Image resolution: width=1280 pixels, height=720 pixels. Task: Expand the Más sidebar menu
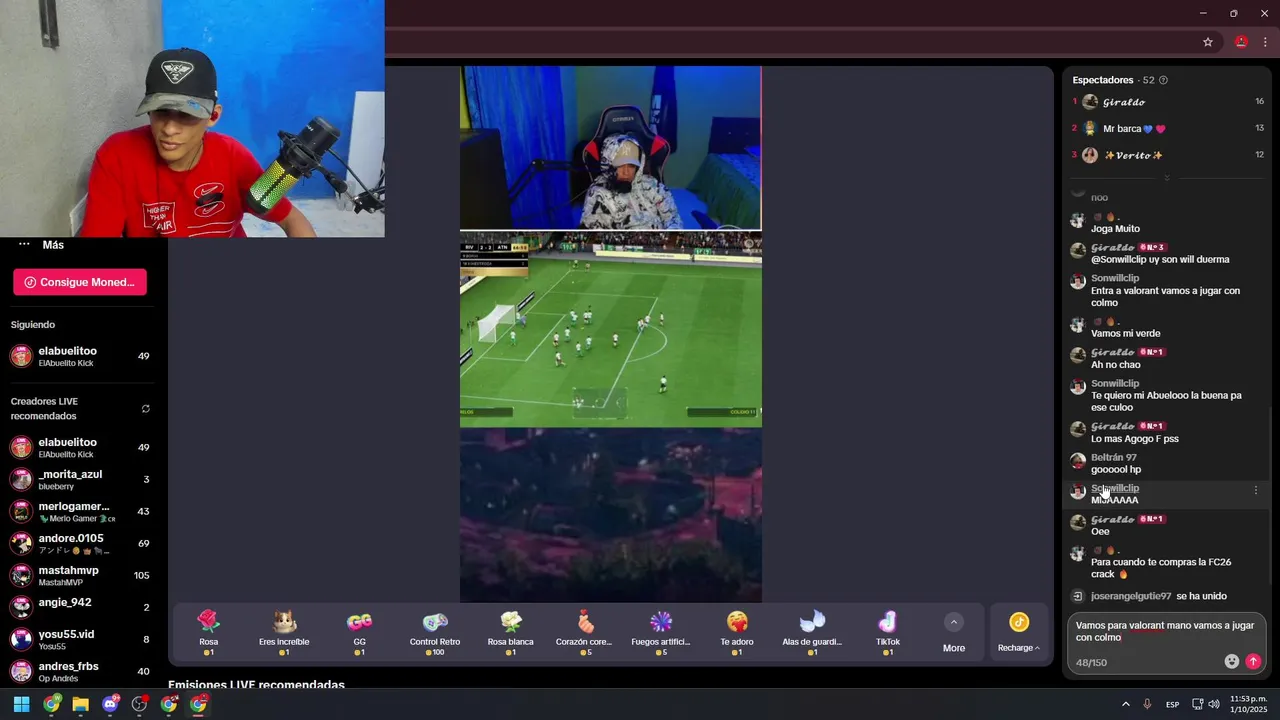pos(41,245)
